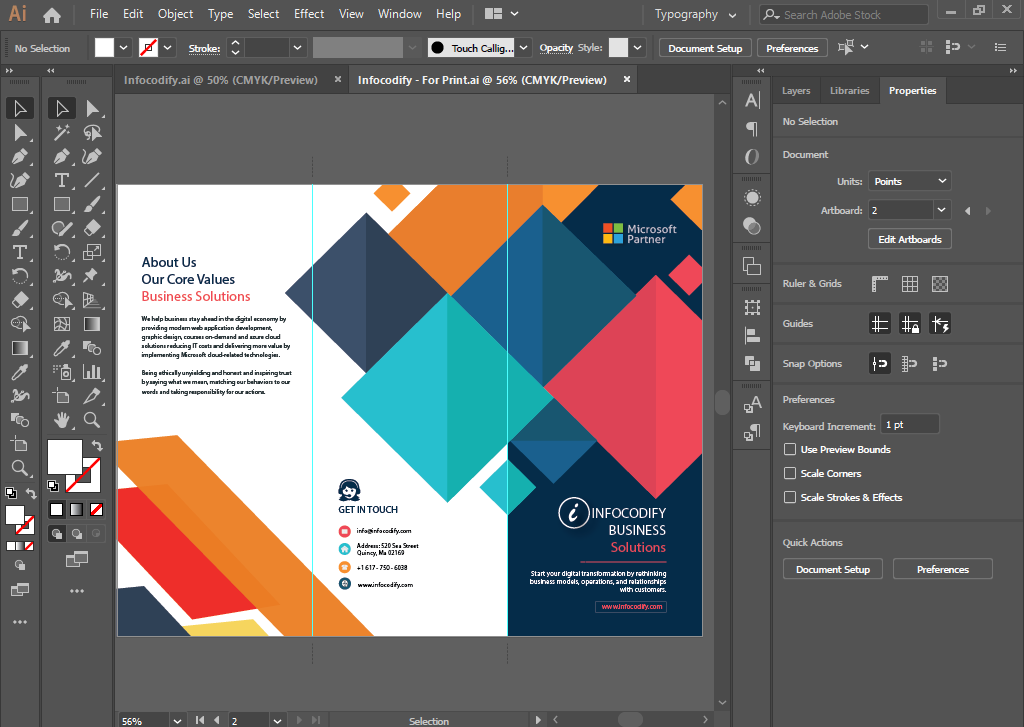The width and height of the screenshot is (1024, 727).
Task: Enable Use Preview Bounds checkbox
Action: pyautogui.click(x=791, y=450)
